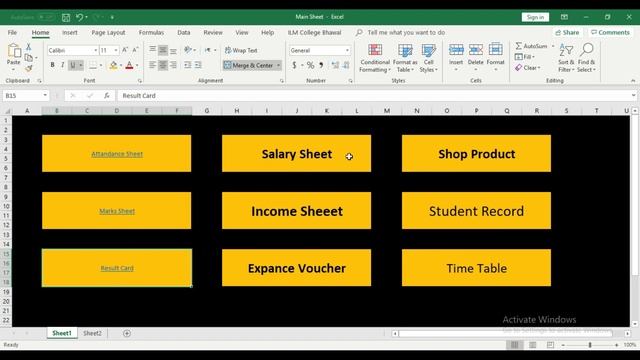
Task: Open the General number format dropdown
Action: tap(347, 50)
